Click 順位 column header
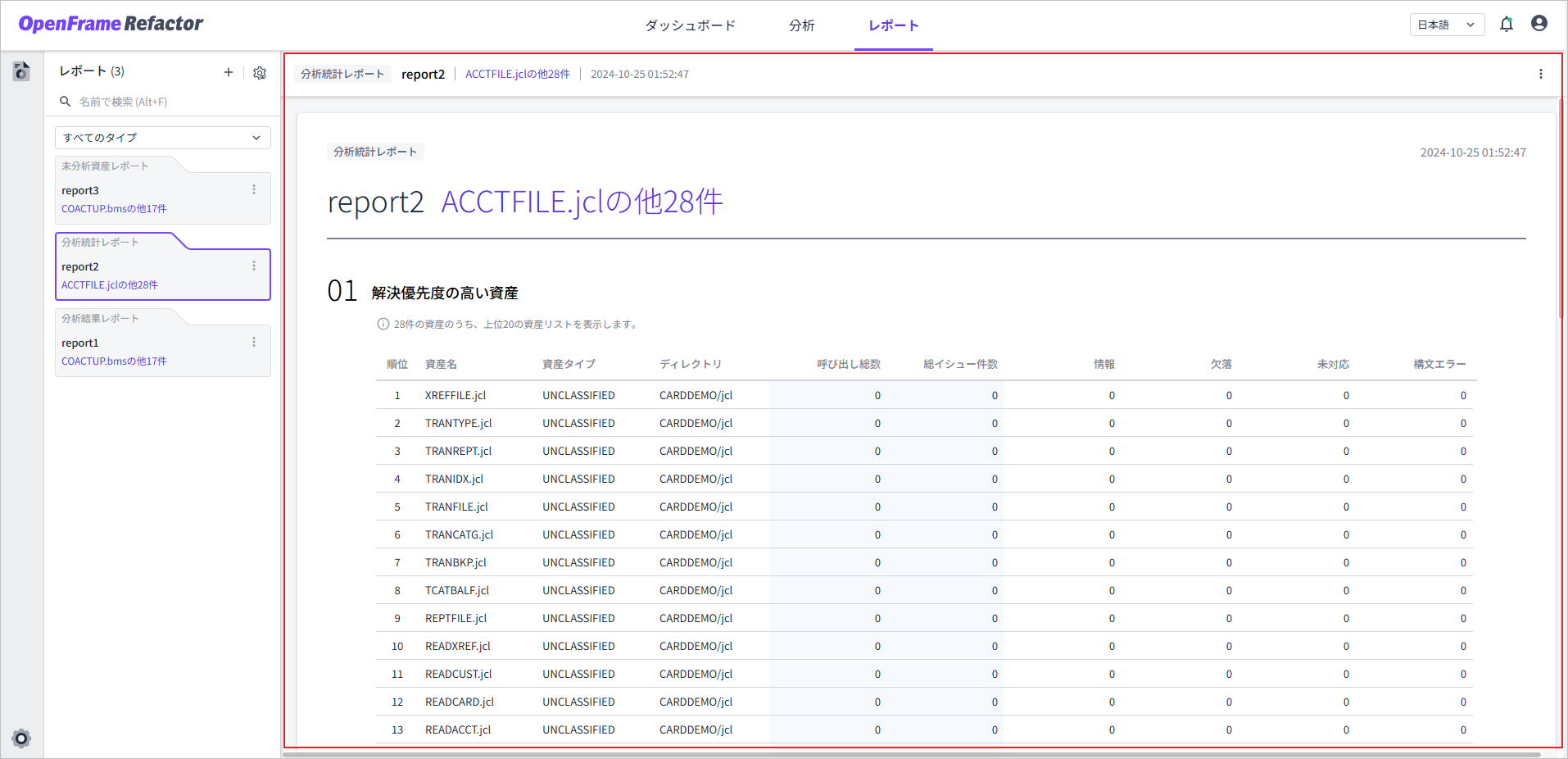The image size is (1568, 759). tap(397, 364)
